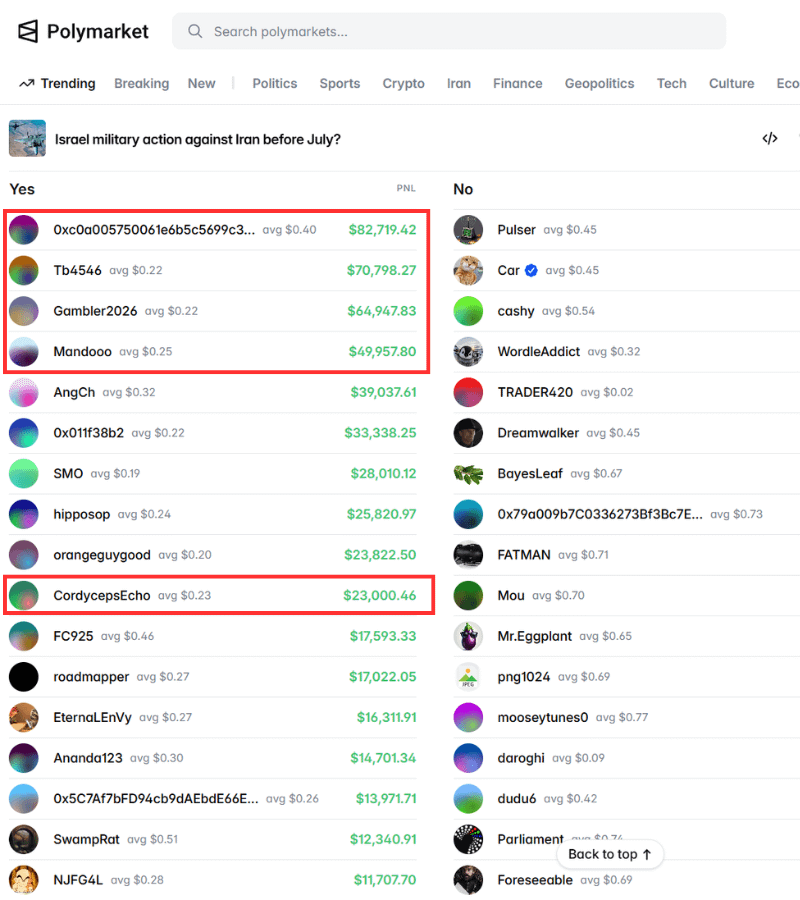Open Ananda123's profile link

tap(88, 758)
